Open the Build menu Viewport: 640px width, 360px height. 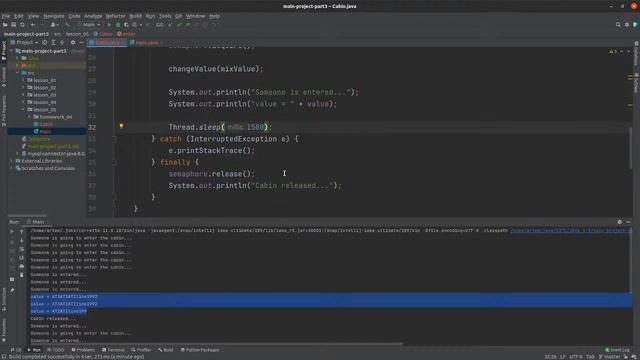click(136, 16)
